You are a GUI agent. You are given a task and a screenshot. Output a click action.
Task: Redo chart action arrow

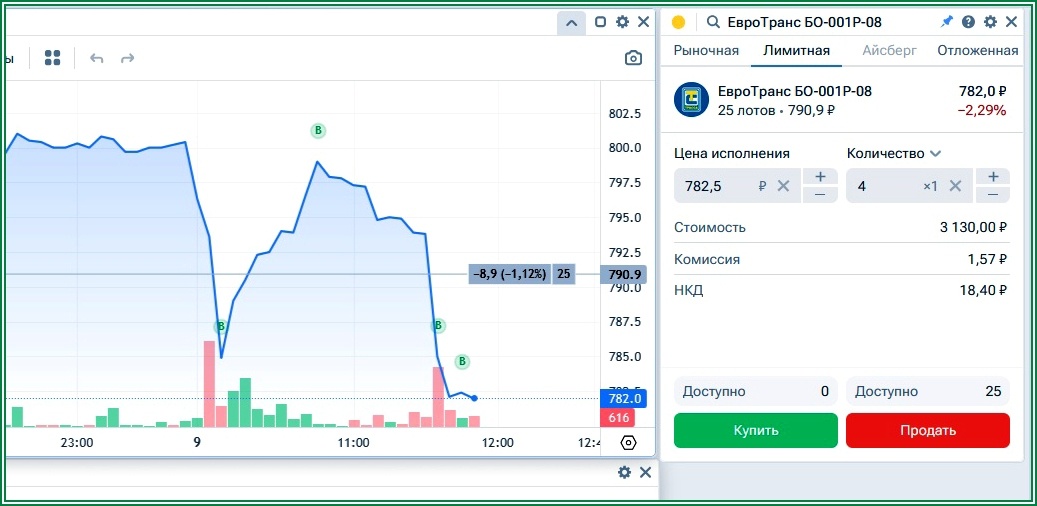click(128, 58)
